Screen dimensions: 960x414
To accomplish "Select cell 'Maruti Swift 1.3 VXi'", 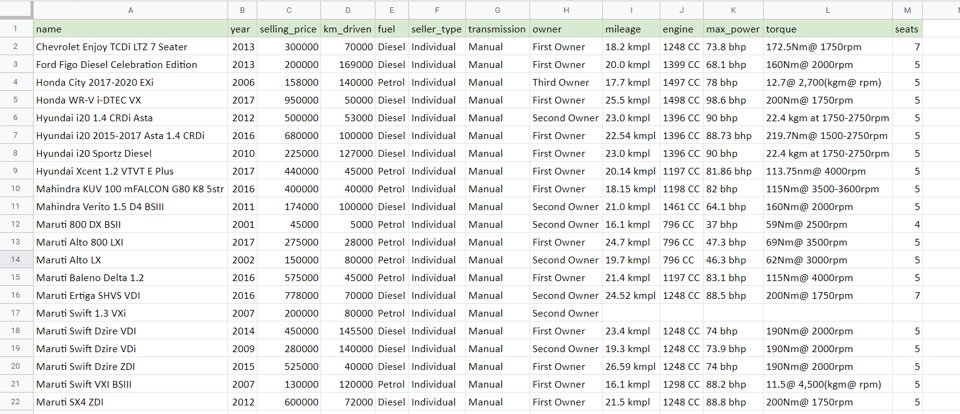I will pos(130,313).
